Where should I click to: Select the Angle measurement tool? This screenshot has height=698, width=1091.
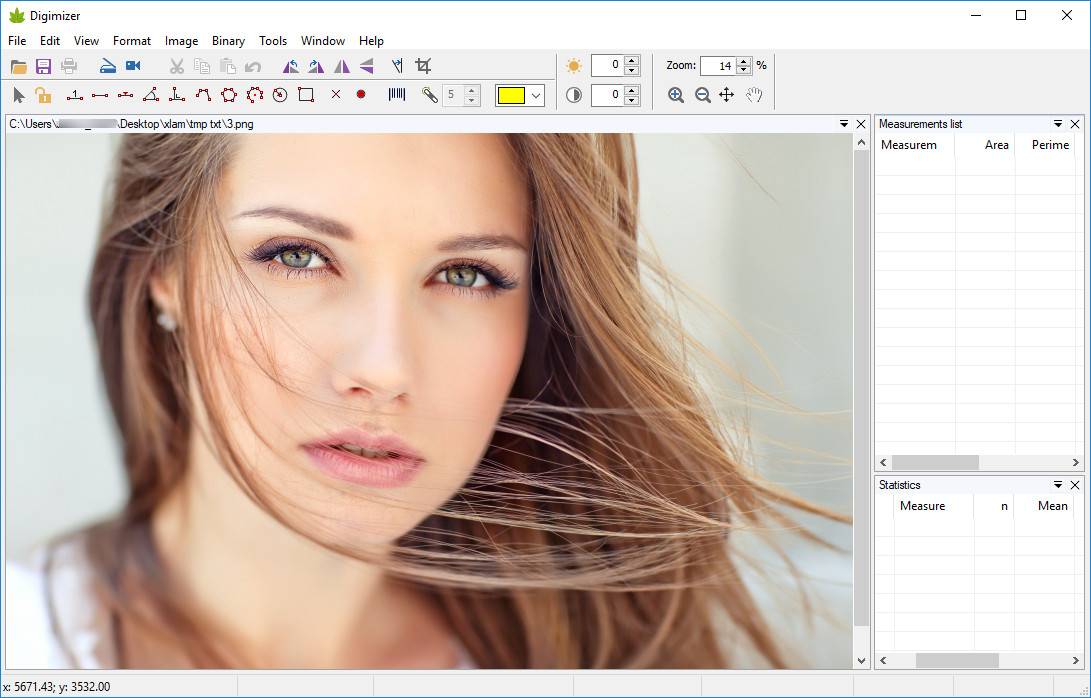point(151,95)
